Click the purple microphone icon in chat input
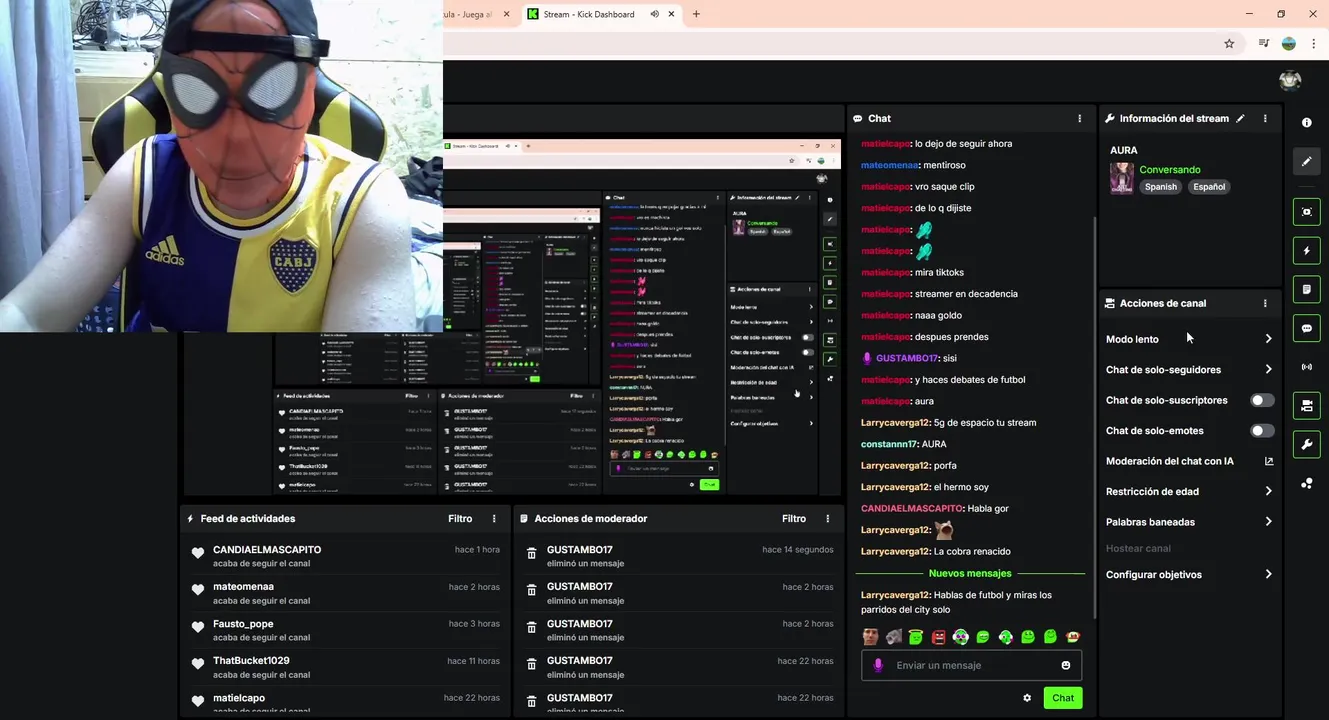1329x720 pixels. click(878, 665)
